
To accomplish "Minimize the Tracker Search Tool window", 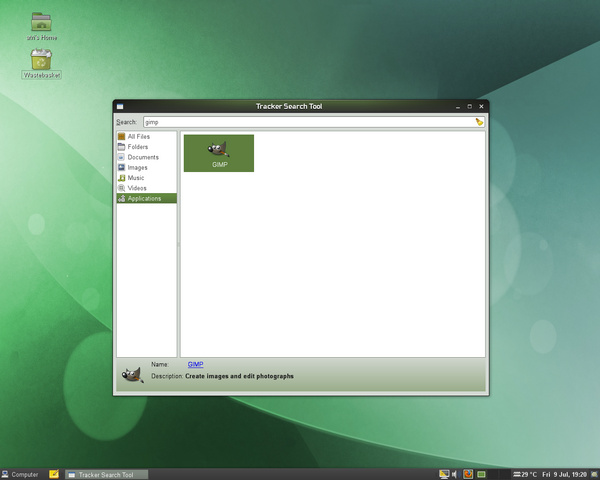I will pyautogui.click(x=458, y=107).
